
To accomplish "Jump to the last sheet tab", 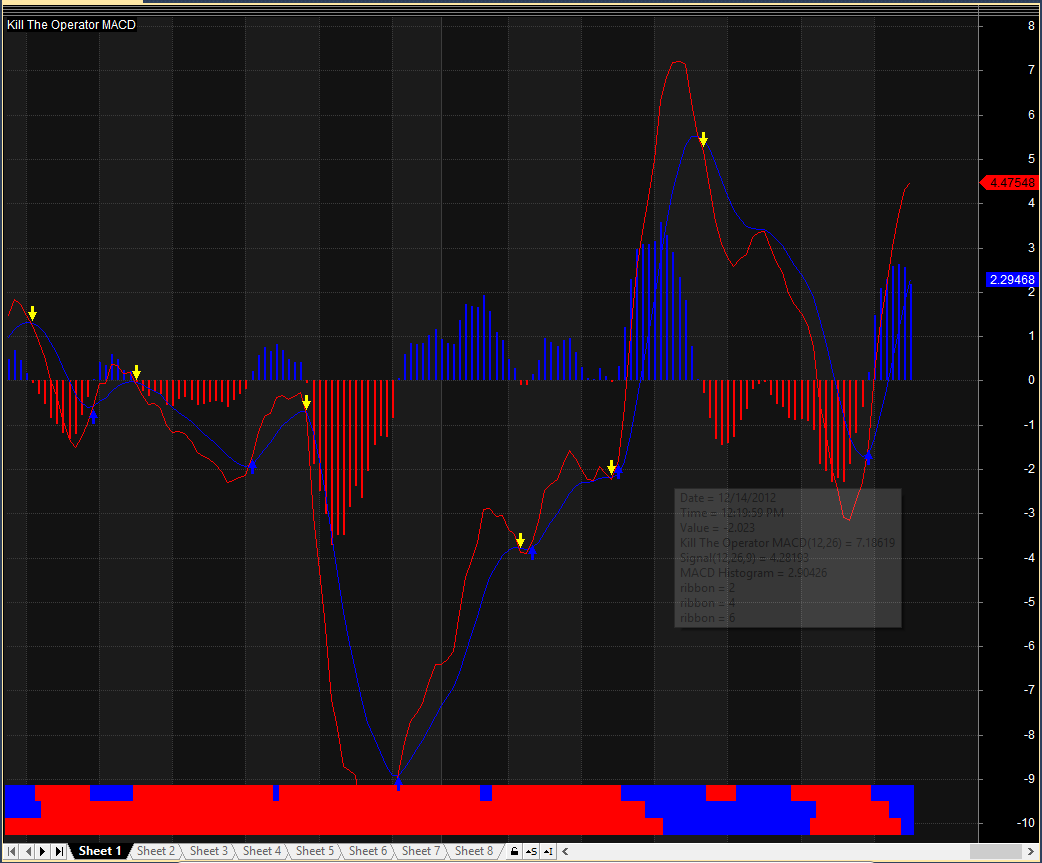I will click(59, 851).
